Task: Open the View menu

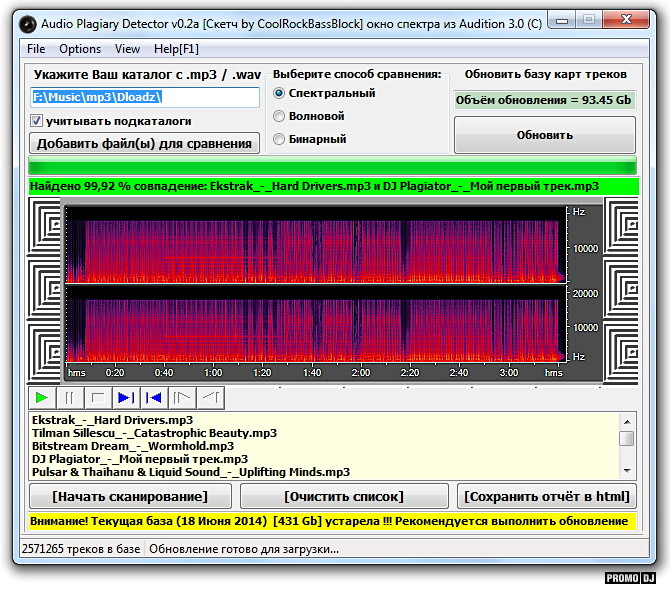Action: point(127,49)
